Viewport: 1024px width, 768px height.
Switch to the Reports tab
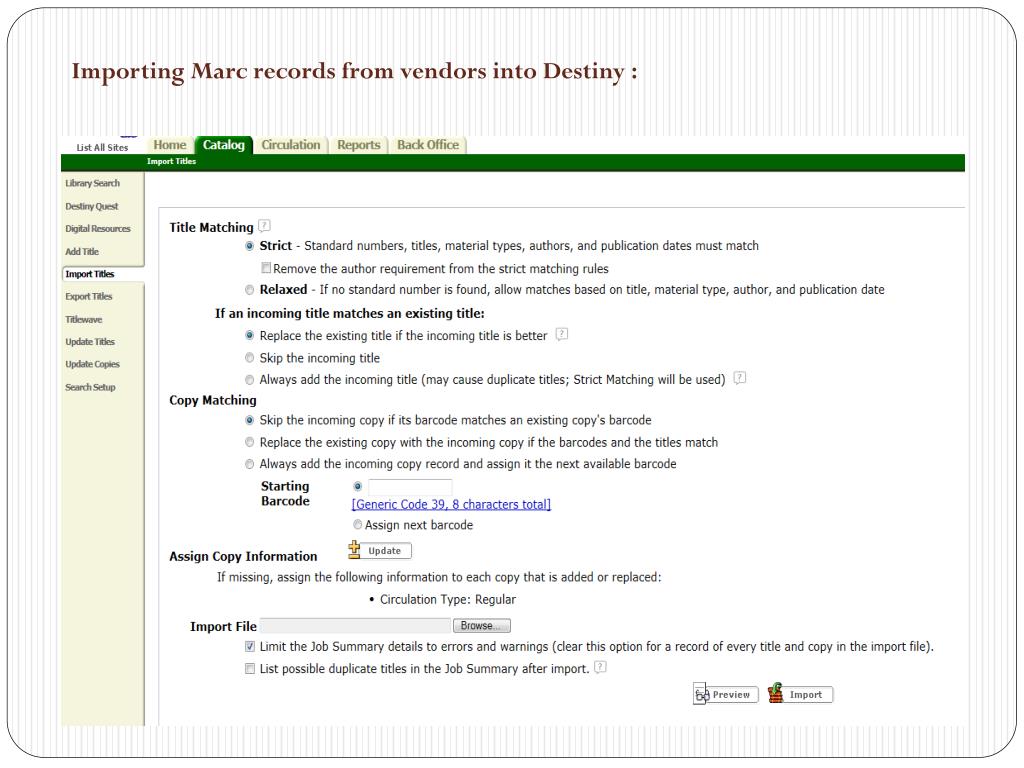click(359, 145)
